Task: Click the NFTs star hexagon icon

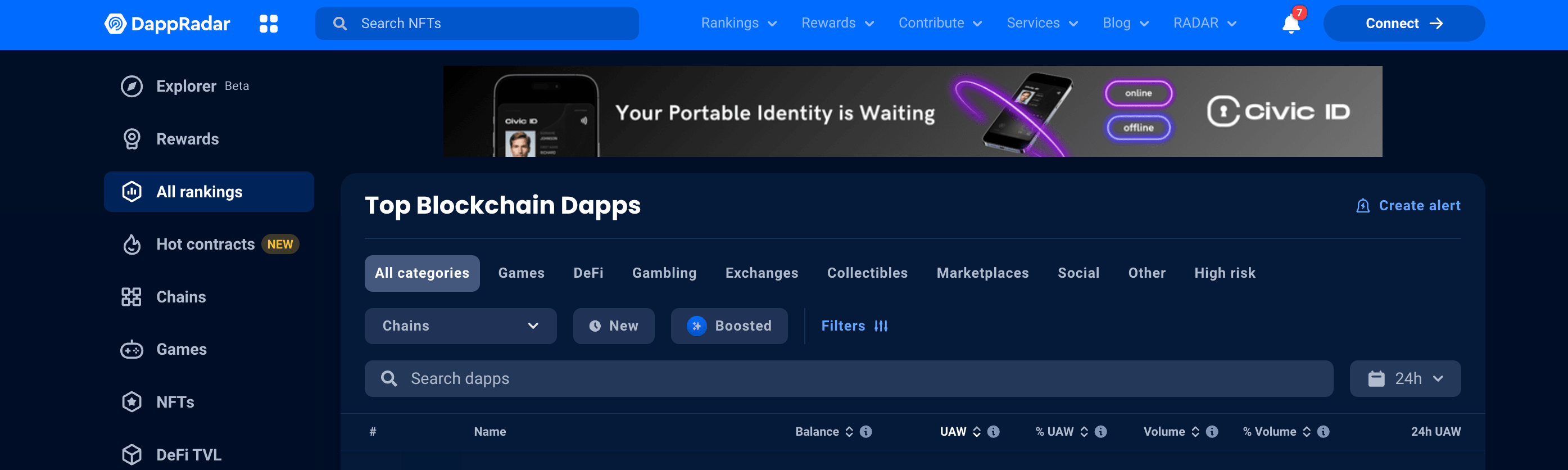Action: click(132, 402)
